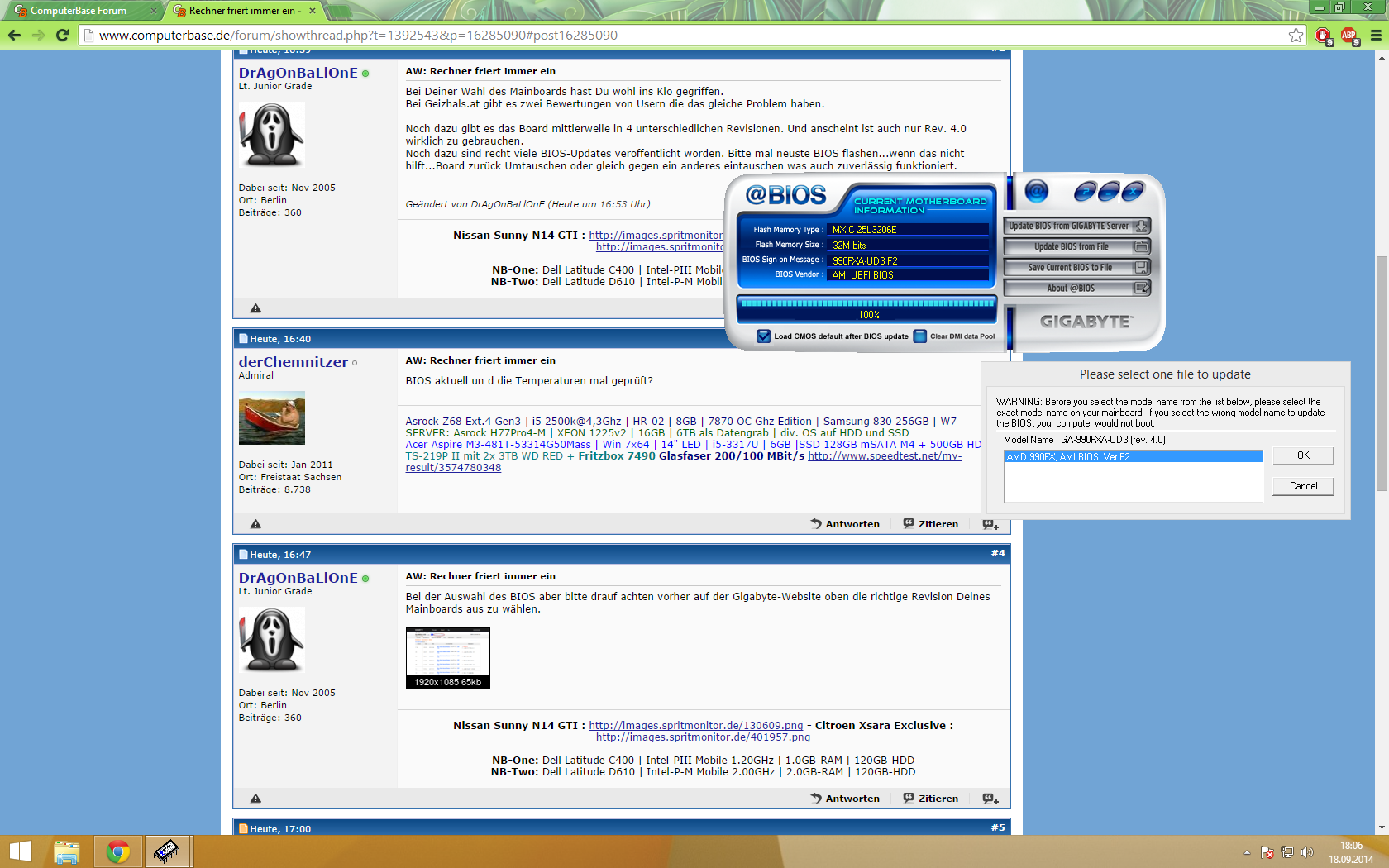Click the red stop-hand extension icon
The image size is (1389, 868).
point(1323,36)
